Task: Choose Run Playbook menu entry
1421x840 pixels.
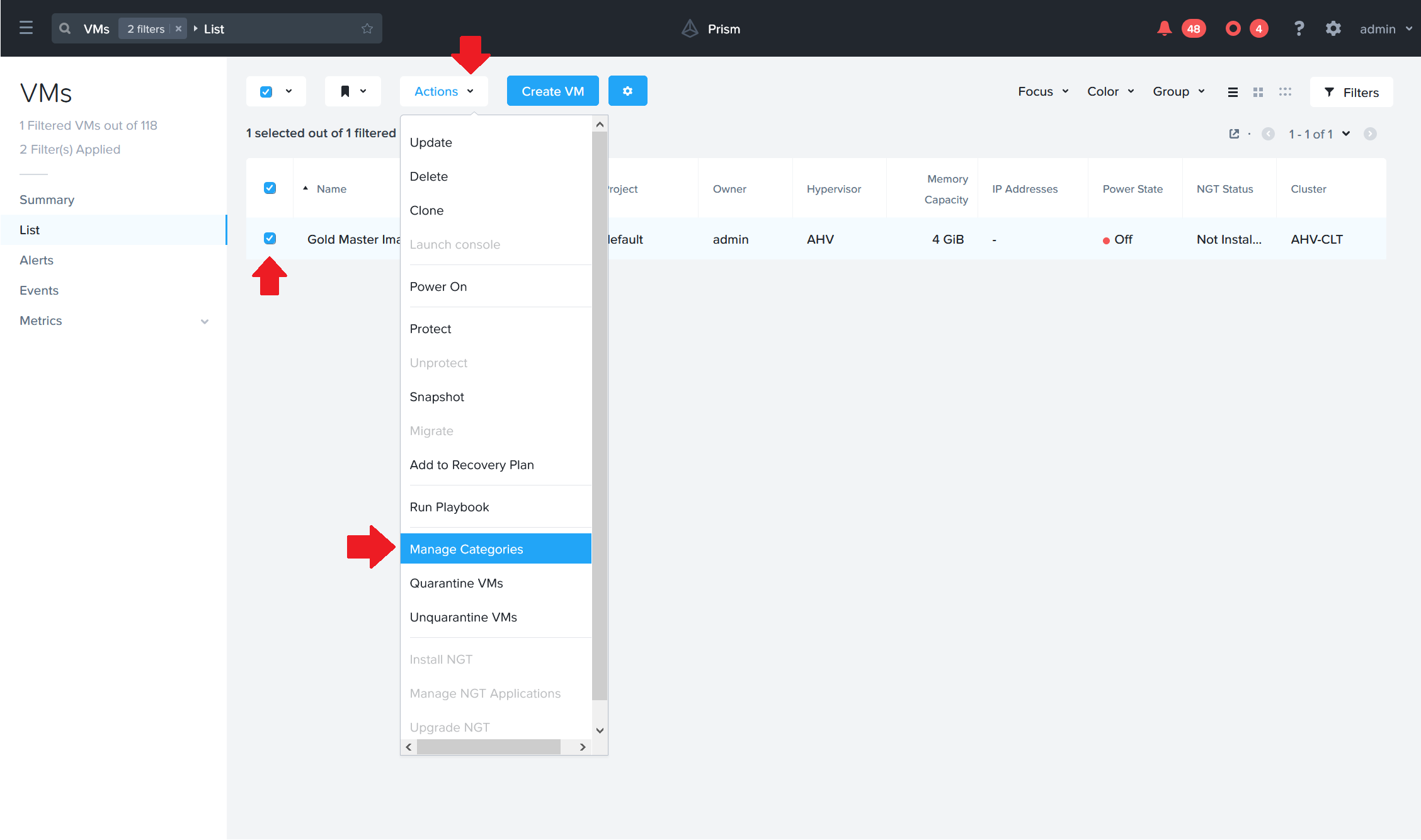Action: (496, 507)
